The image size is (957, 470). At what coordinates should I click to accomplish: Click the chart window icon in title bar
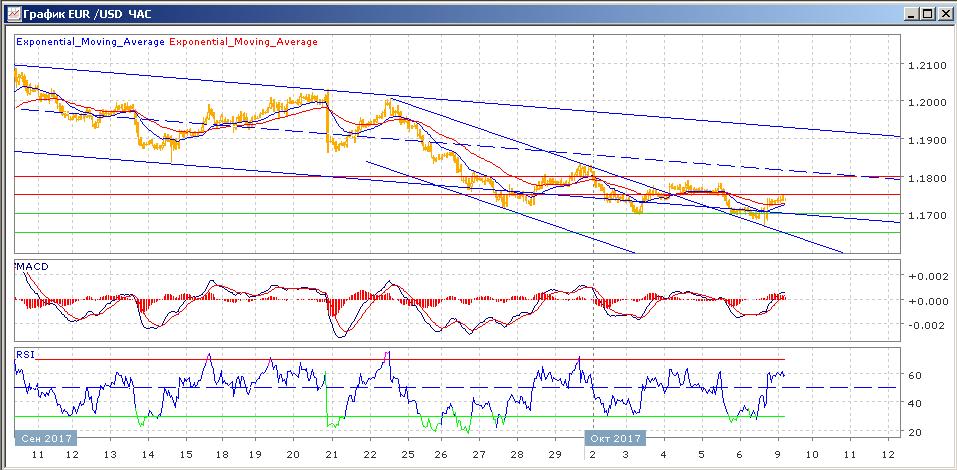point(13,13)
